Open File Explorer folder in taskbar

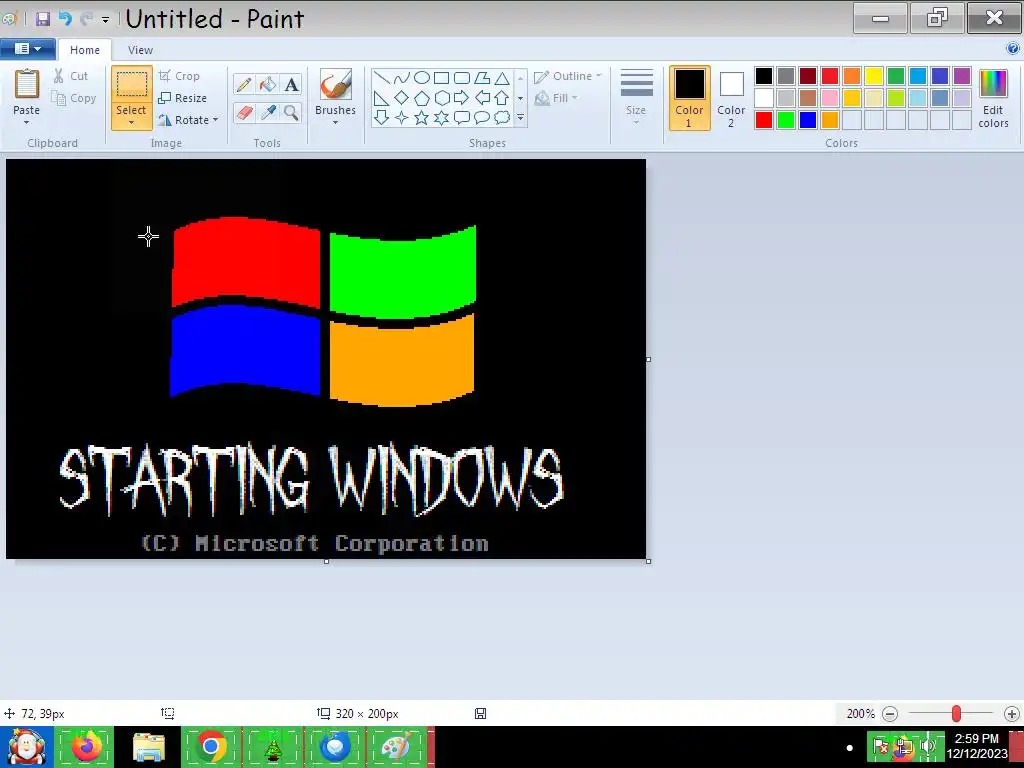[149, 746]
